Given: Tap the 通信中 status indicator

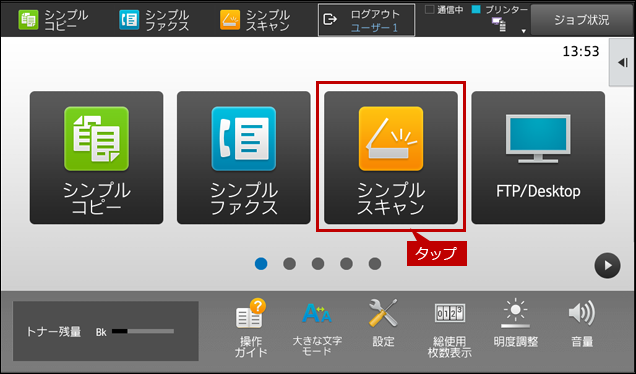Looking at the screenshot, I should pyautogui.click(x=444, y=10).
